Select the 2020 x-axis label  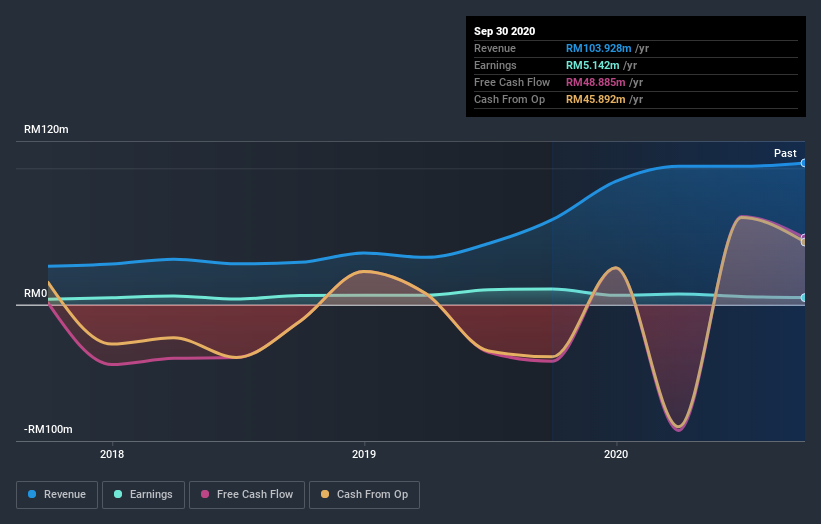(x=616, y=454)
